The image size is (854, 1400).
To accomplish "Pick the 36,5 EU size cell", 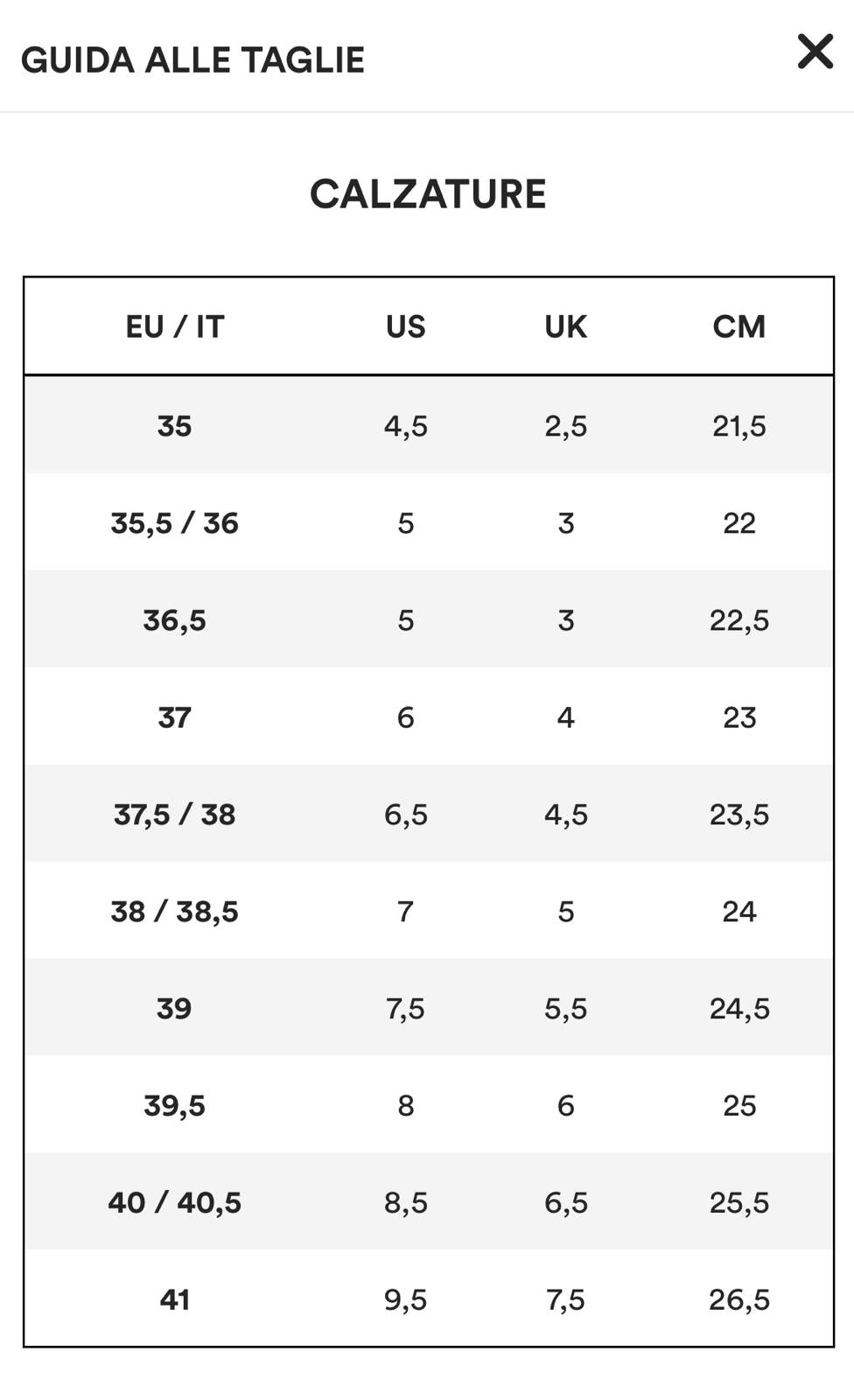I will pyautogui.click(x=174, y=620).
